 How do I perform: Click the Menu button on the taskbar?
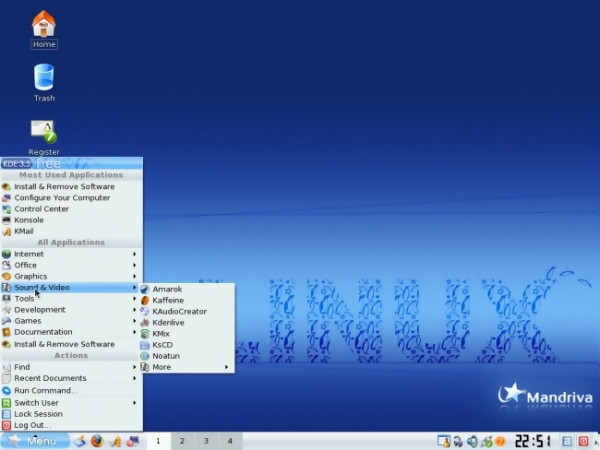[36, 440]
